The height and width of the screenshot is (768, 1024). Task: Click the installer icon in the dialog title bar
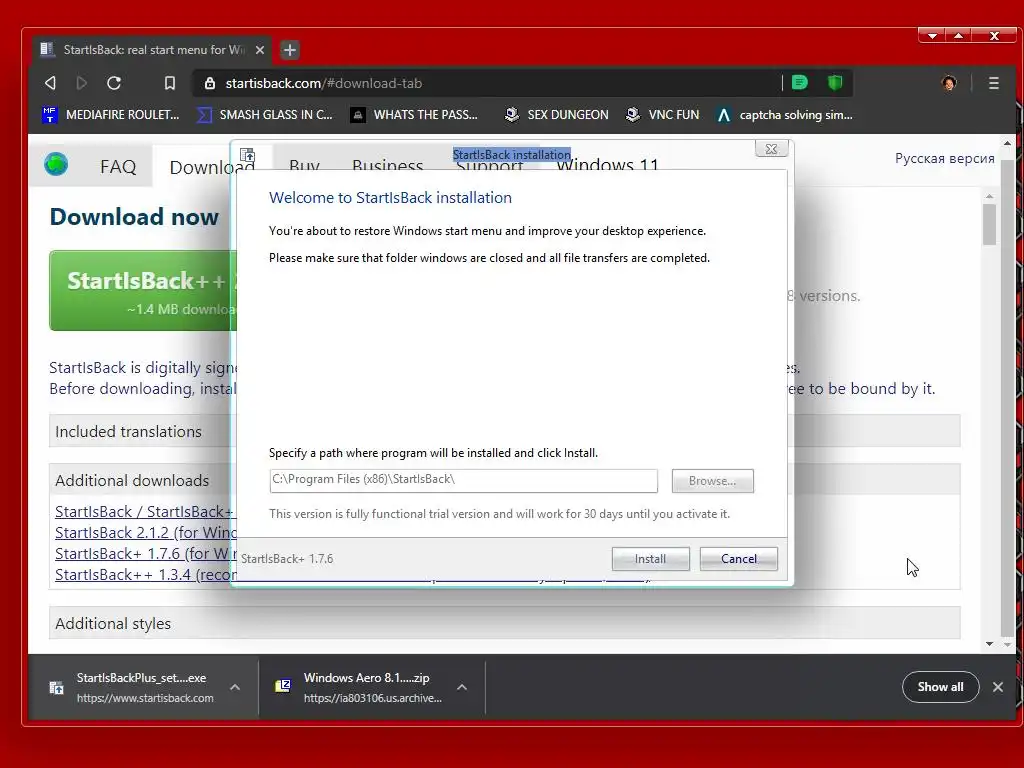pyautogui.click(x=248, y=155)
